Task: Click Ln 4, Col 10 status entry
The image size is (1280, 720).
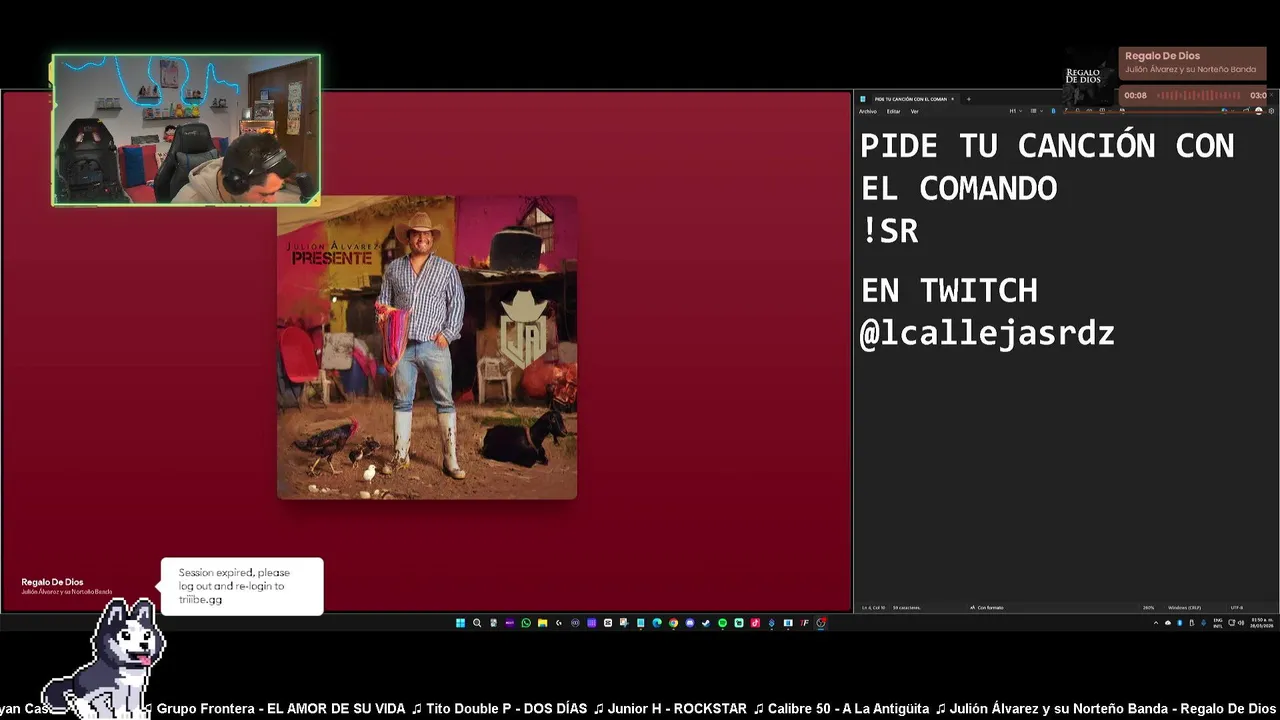Action: [876, 607]
